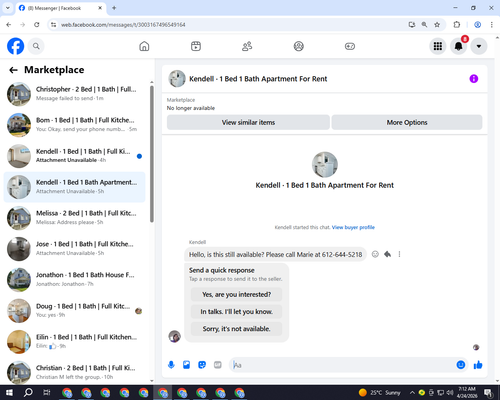Screen dimensions: 500x400
Task: Open the Gaming controller icon
Action: [350, 46]
